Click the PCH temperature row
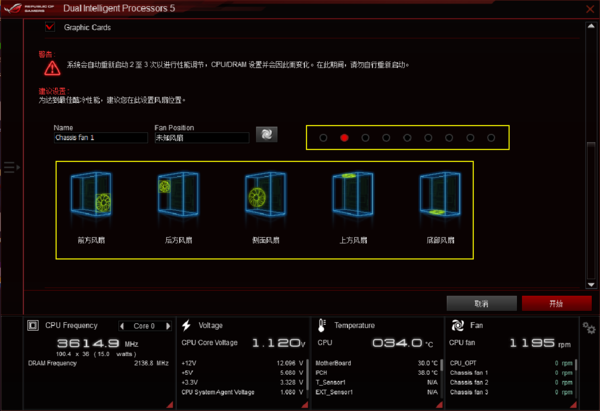600x411 pixels. [x=377, y=373]
